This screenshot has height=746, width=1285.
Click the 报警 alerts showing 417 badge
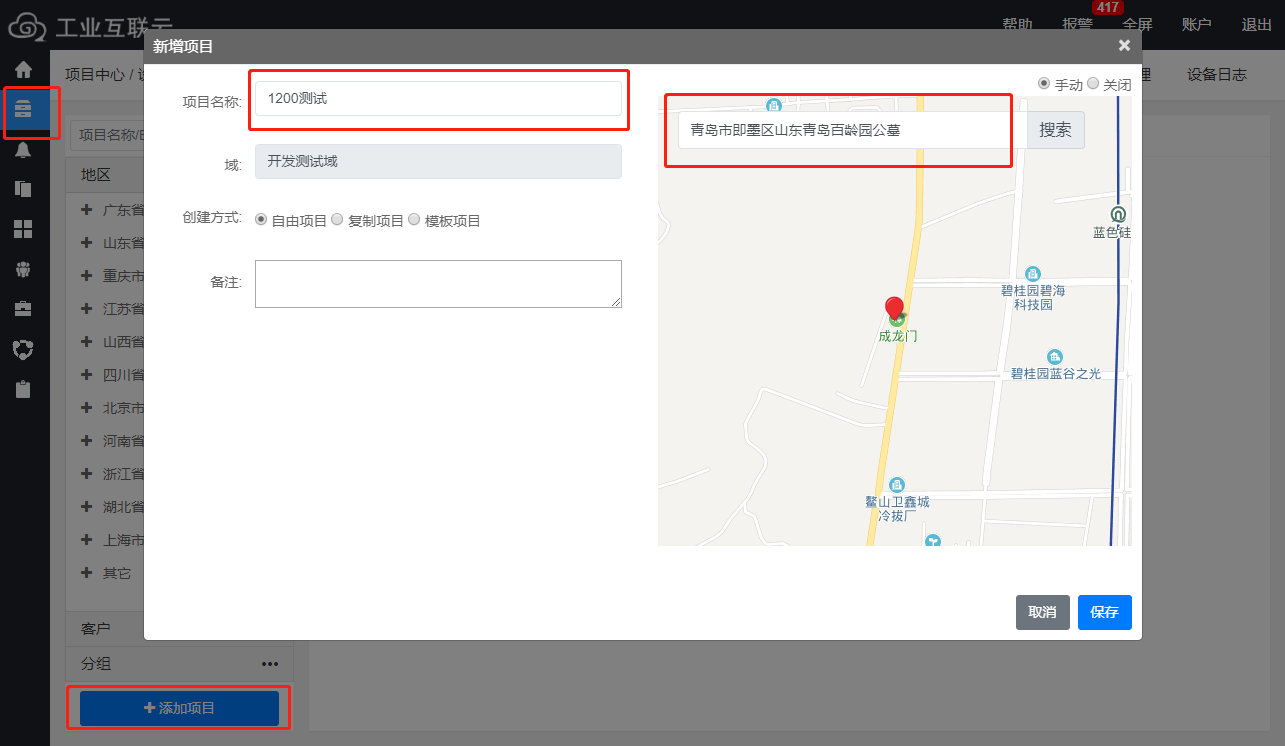1077,24
